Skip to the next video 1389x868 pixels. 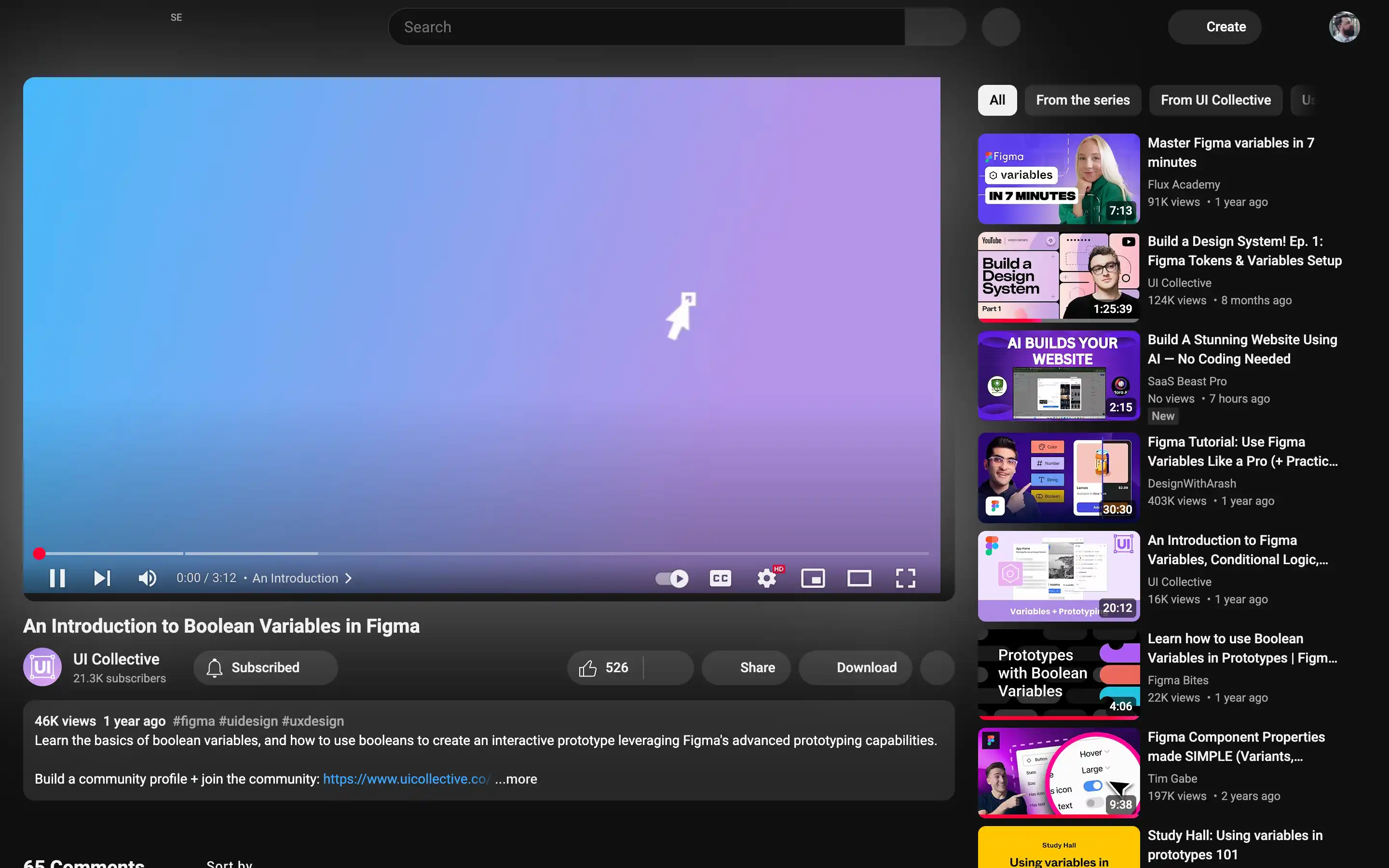(102, 578)
